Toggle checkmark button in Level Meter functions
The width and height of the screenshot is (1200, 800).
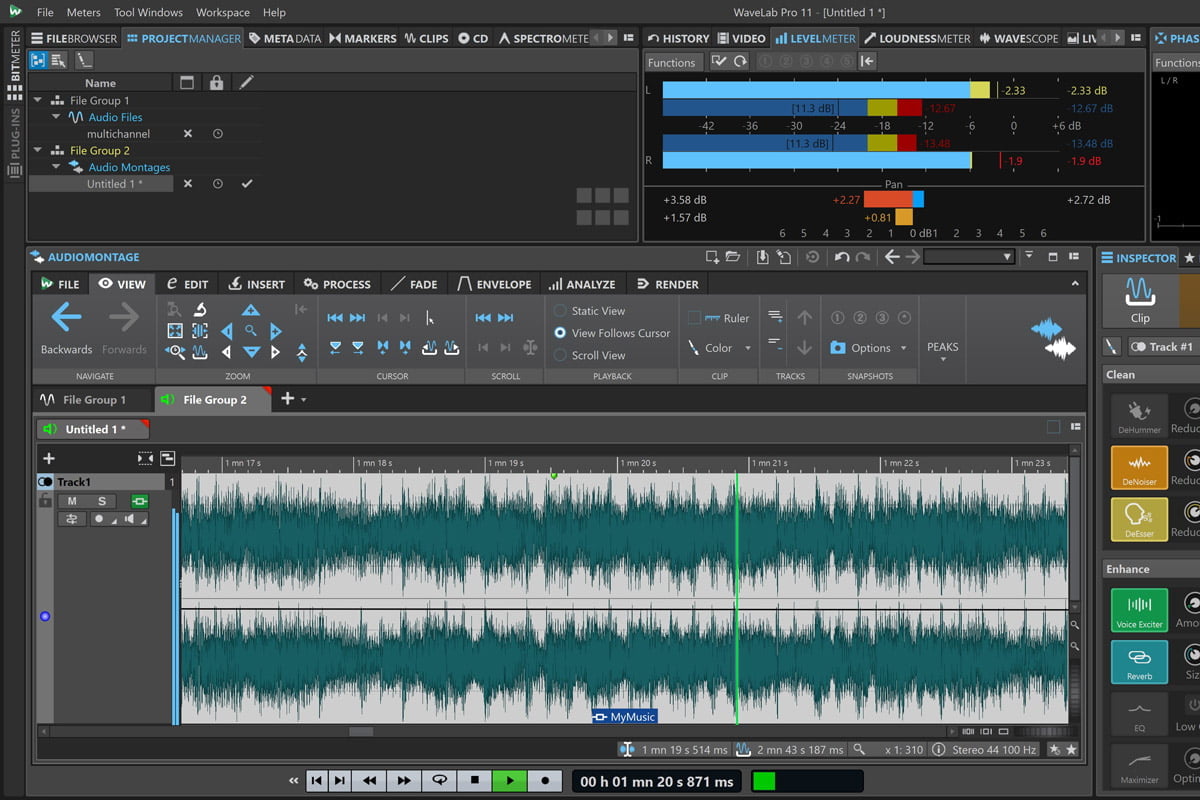tap(719, 61)
